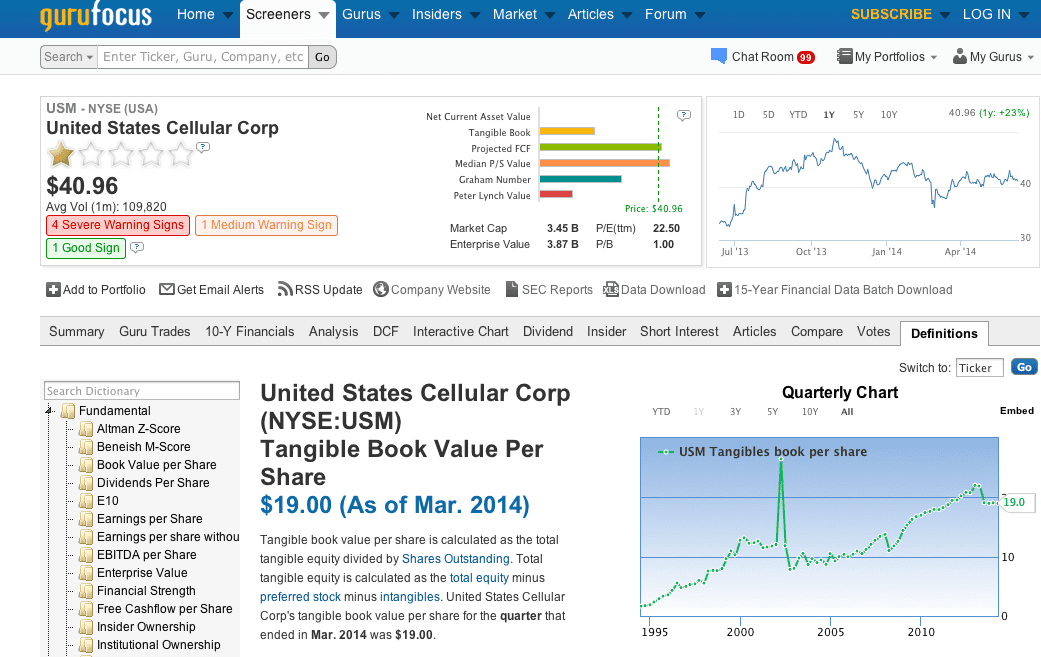Select EBITDA per Share in the dictionary tree
Viewport: 1041px width, 657px height.
tap(147, 555)
